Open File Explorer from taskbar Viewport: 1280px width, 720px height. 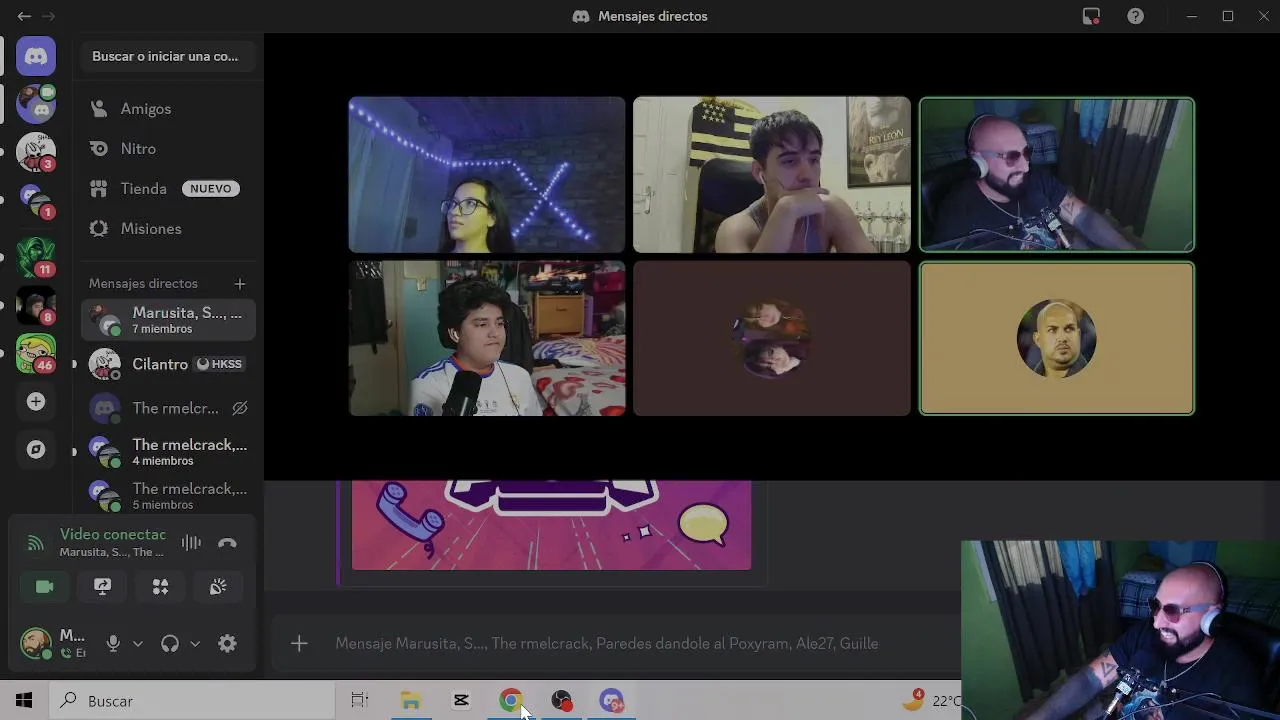411,701
